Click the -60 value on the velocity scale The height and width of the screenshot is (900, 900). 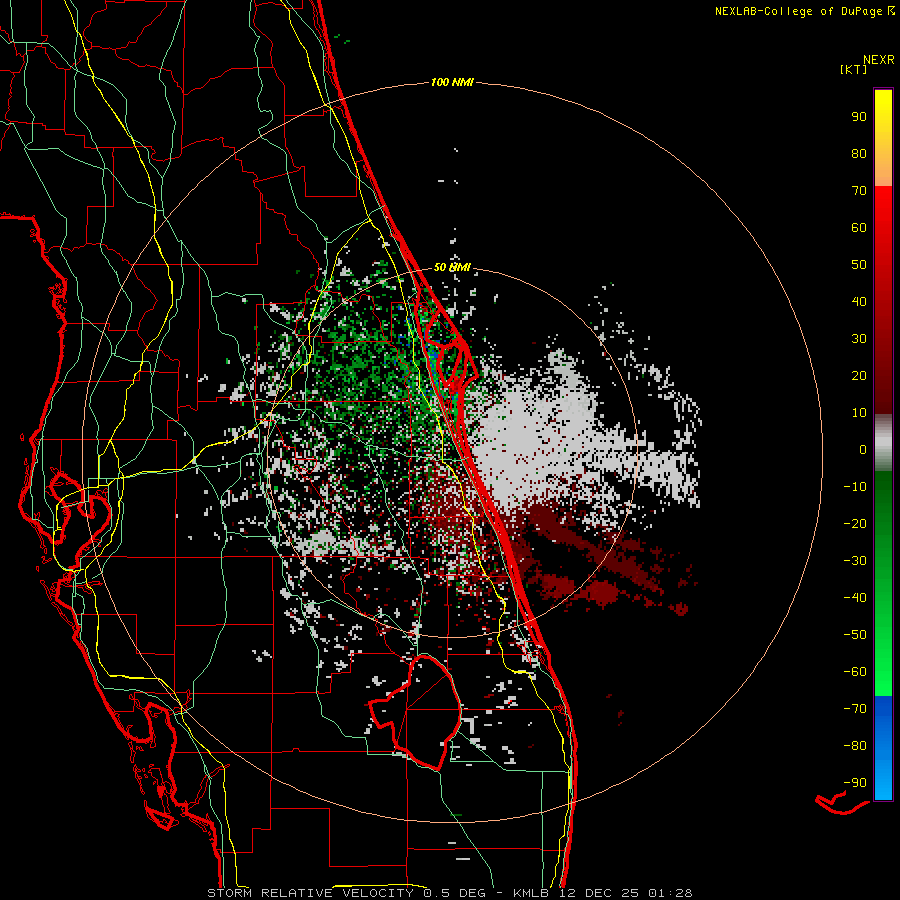(x=855, y=672)
